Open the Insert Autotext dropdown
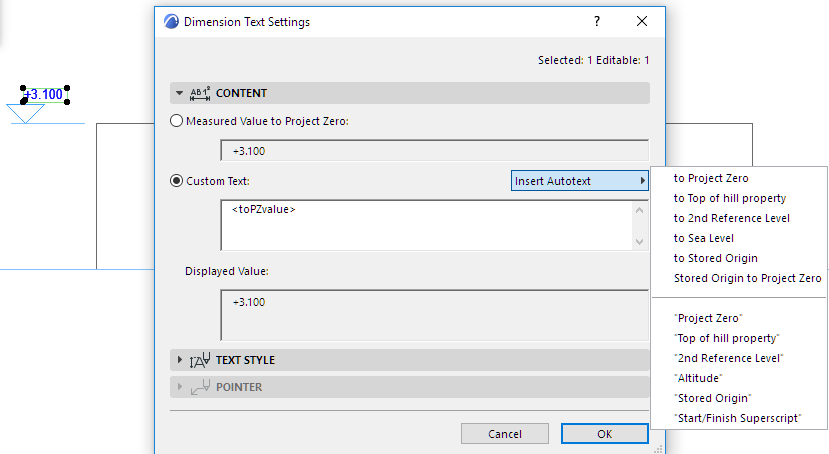Viewport: 829px width, 454px height. (580, 181)
